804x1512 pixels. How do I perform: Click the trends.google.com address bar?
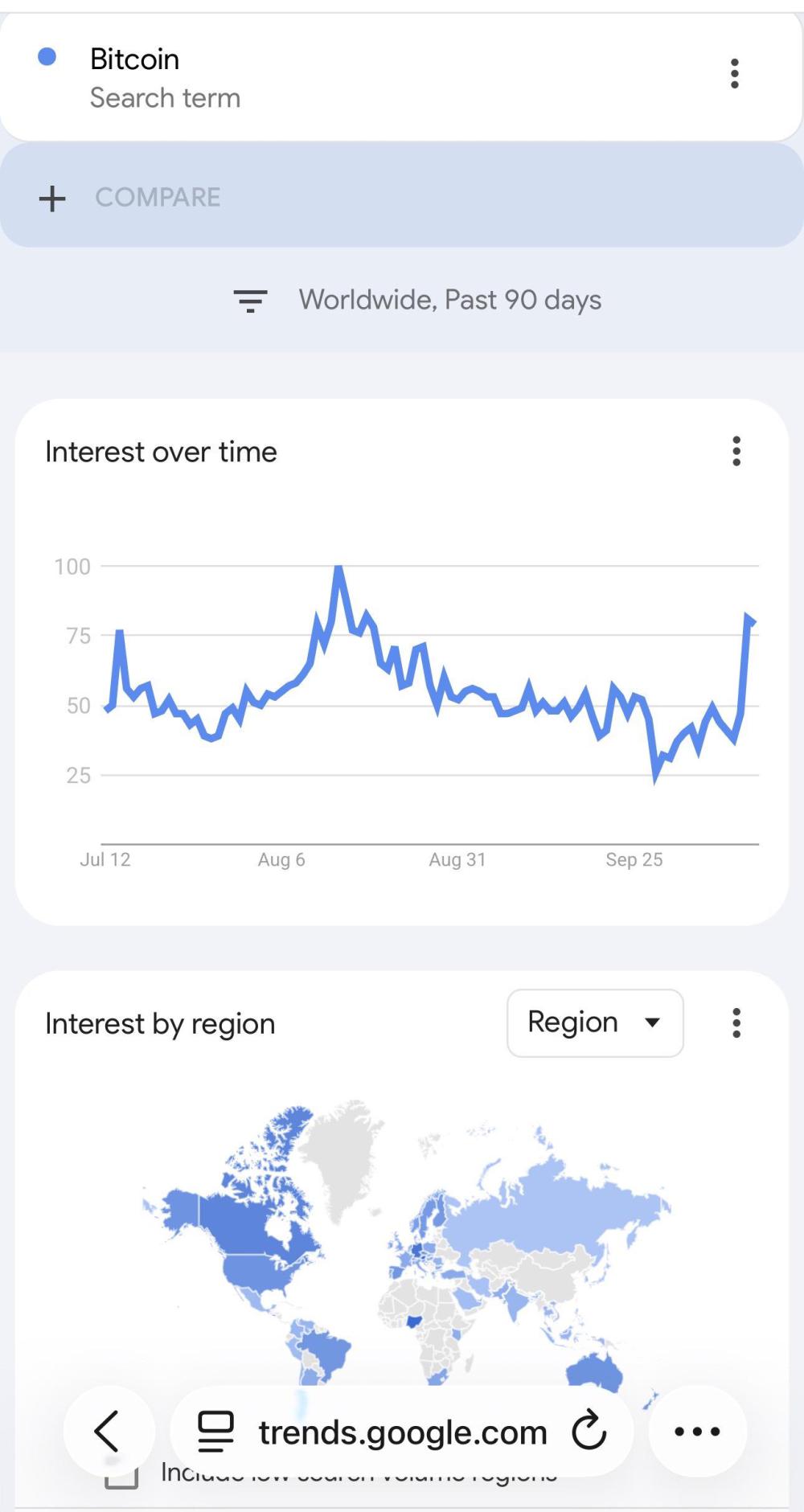pos(402,1432)
